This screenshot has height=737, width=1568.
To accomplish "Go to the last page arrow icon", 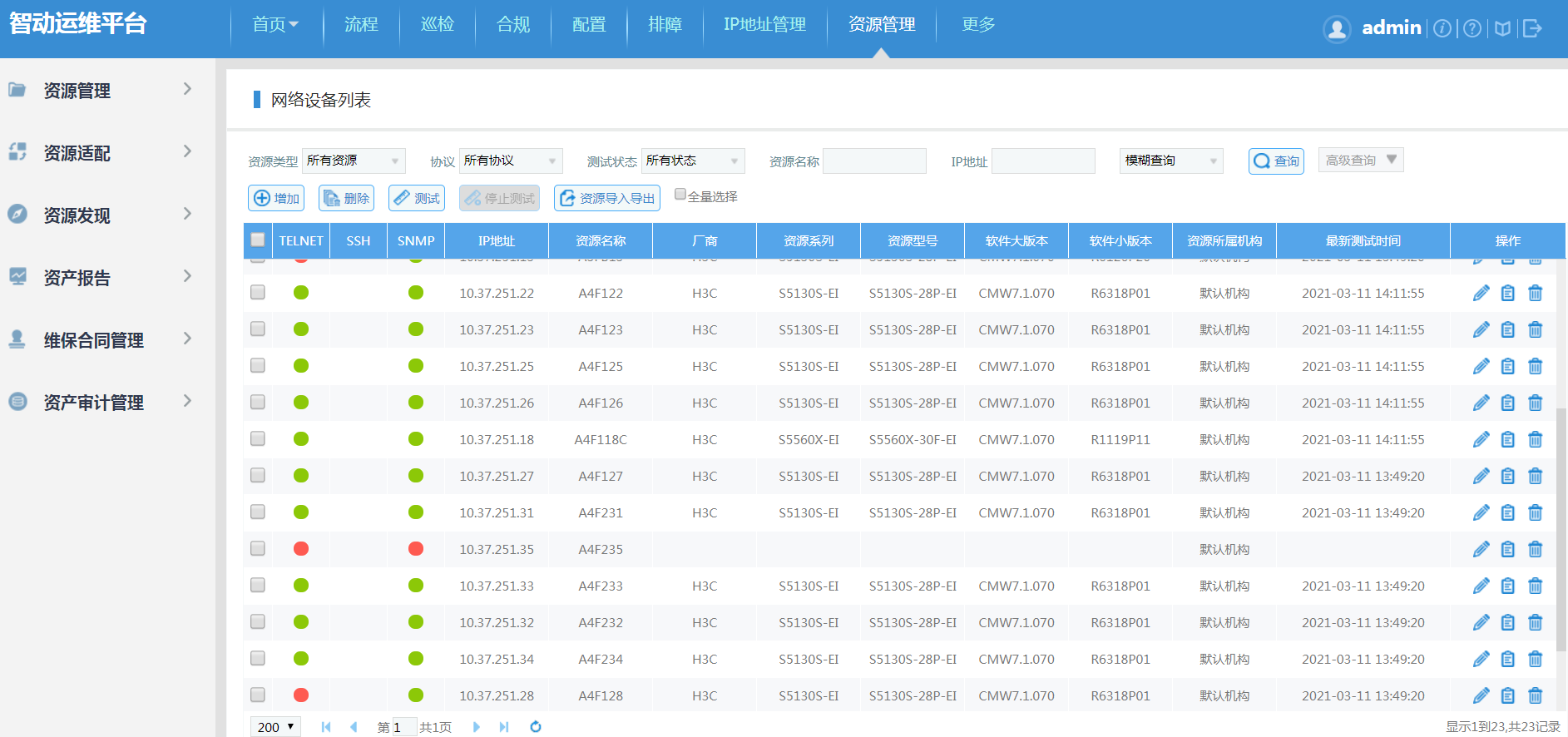I will coord(504,726).
